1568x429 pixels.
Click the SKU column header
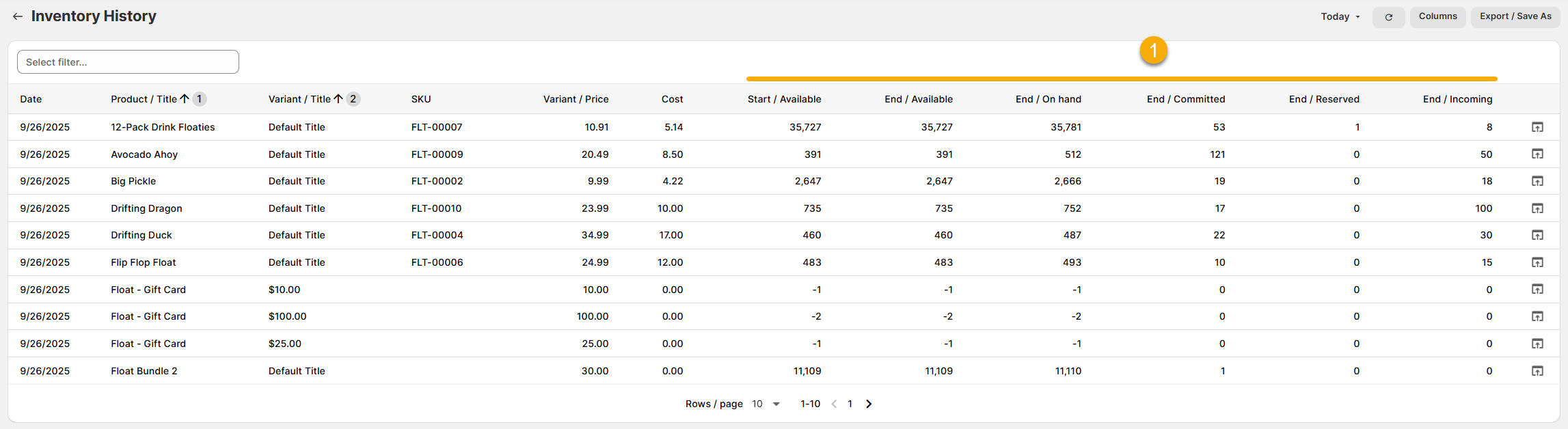421,99
